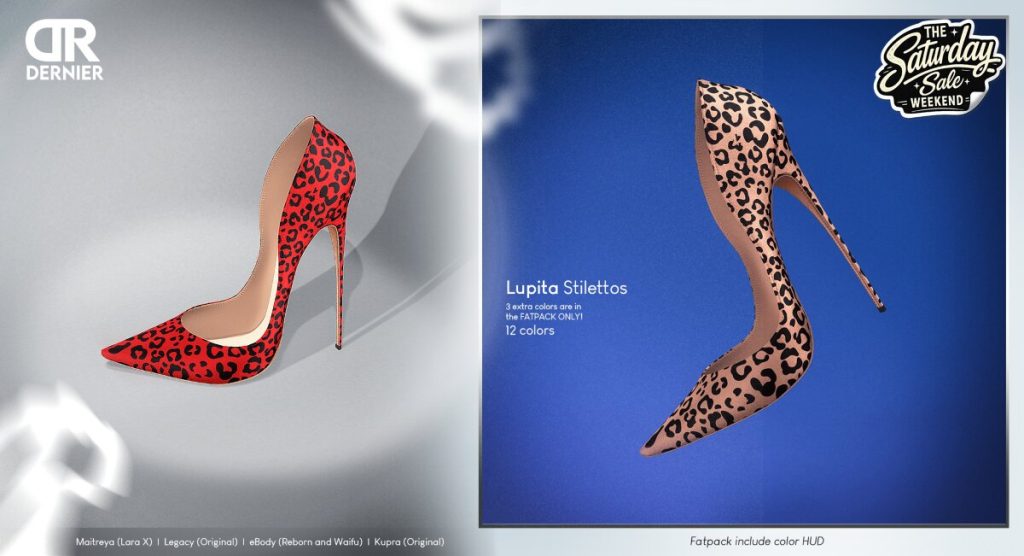Click the Fatpack include color HUD caption

point(757,541)
